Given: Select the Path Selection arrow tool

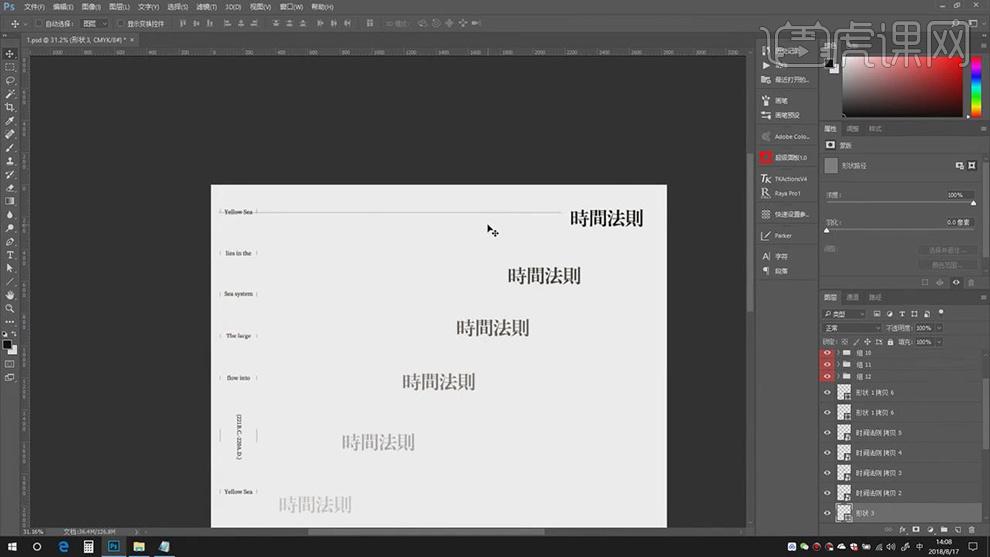Looking at the screenshot, I should tap(9, 268).
